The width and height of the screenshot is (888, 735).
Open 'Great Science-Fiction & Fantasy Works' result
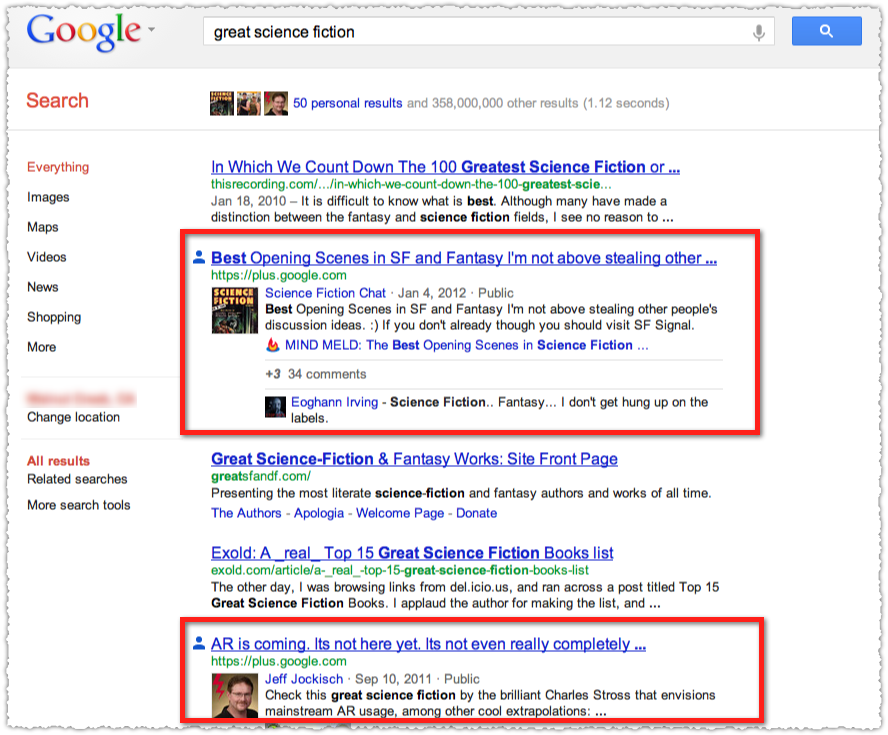(414, 459)
